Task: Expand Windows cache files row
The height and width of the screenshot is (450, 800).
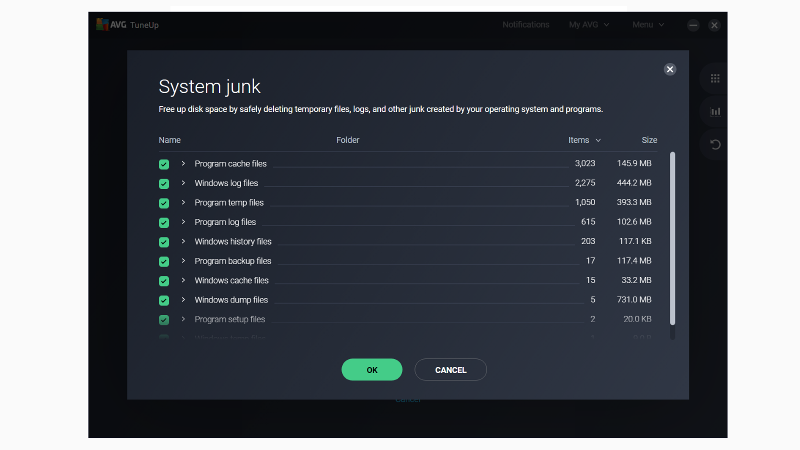Action: [x=183, y=280]
